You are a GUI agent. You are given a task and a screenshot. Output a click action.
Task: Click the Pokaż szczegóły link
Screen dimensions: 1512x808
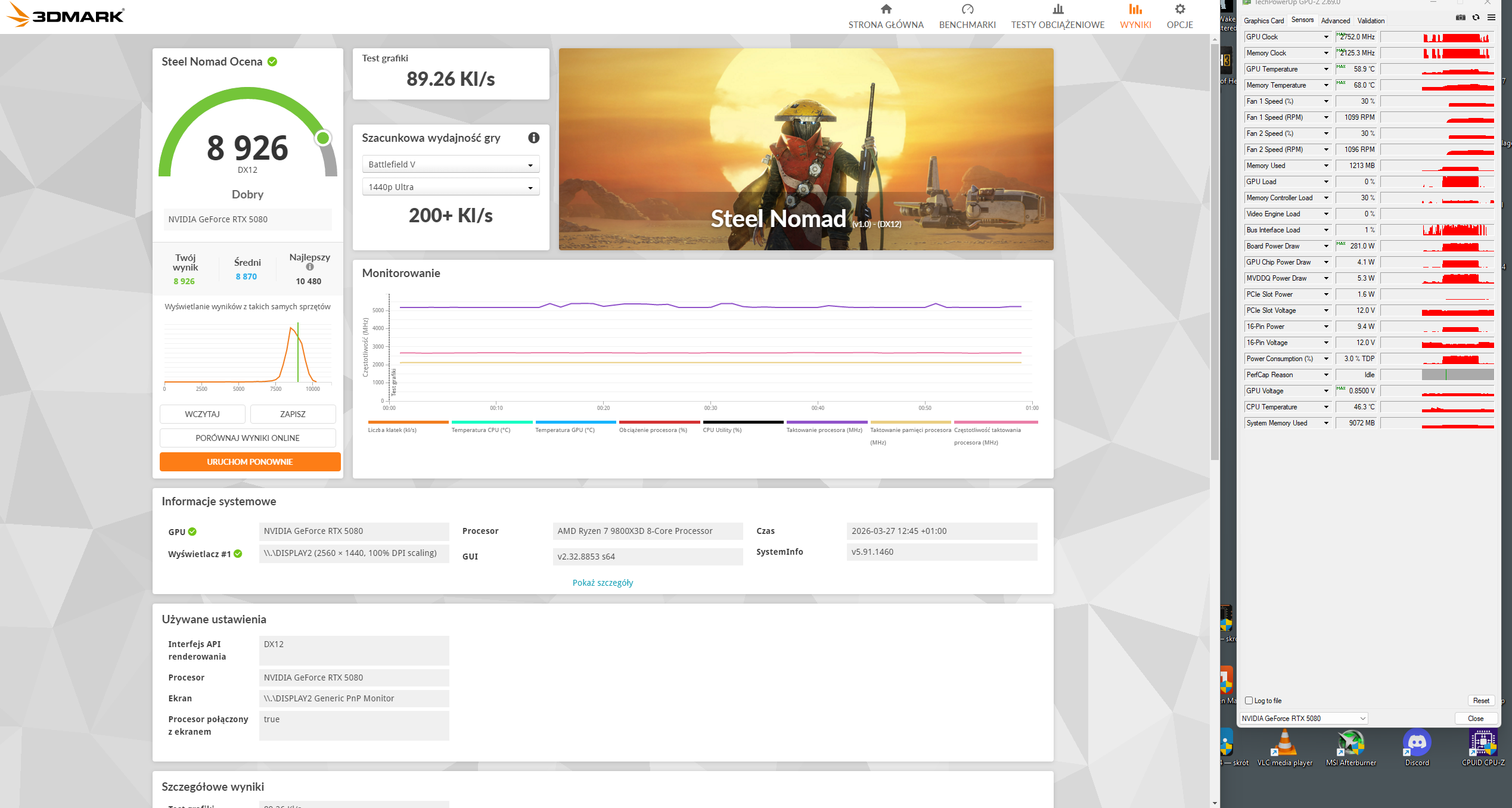click(603, 583)
